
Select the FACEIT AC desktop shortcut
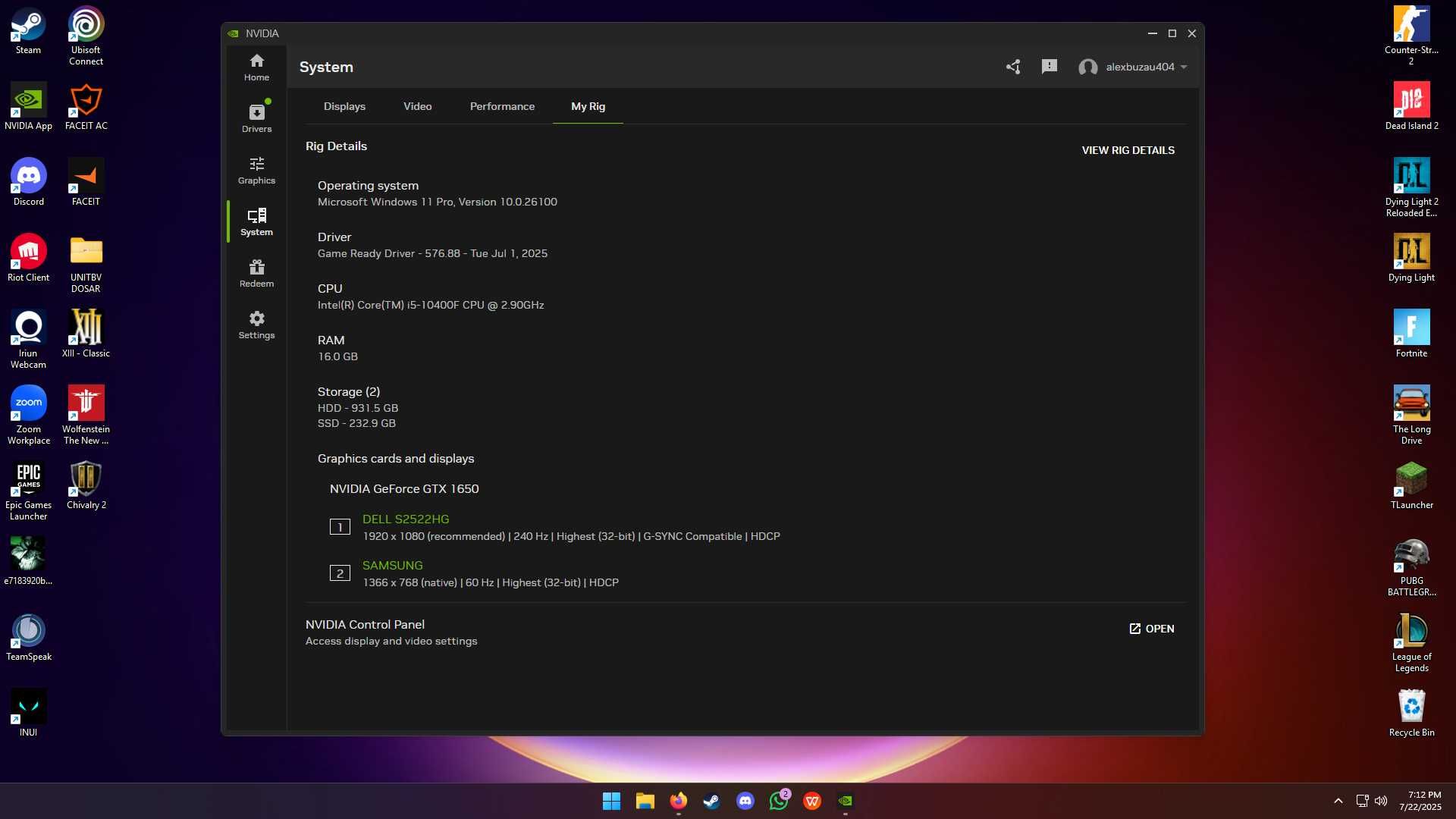coord(86,108)
